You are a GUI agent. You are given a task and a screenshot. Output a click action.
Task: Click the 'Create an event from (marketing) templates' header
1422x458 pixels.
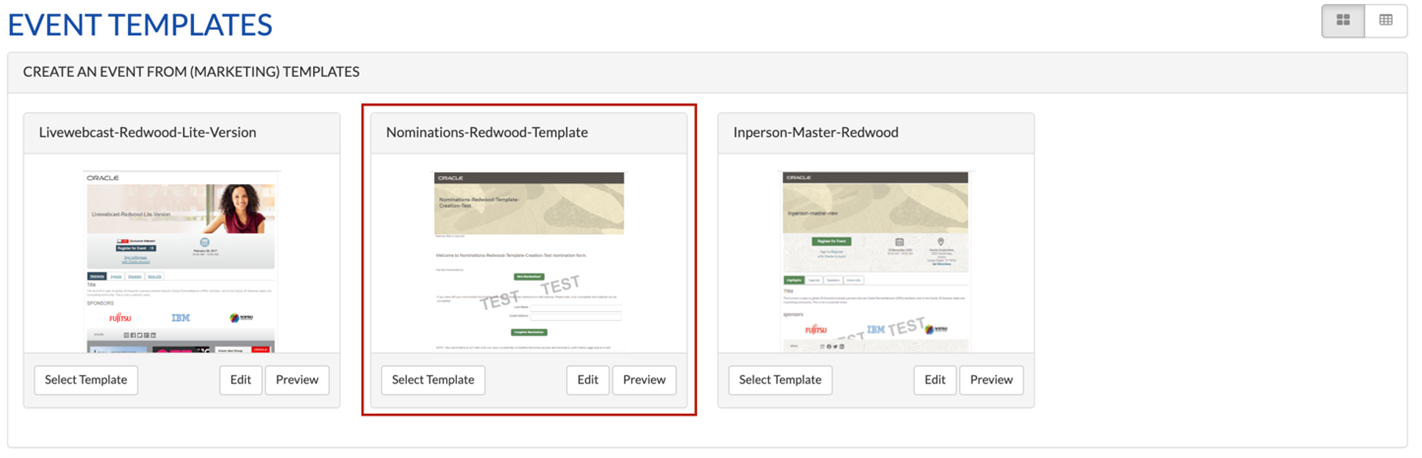click(x=192, y=72)
